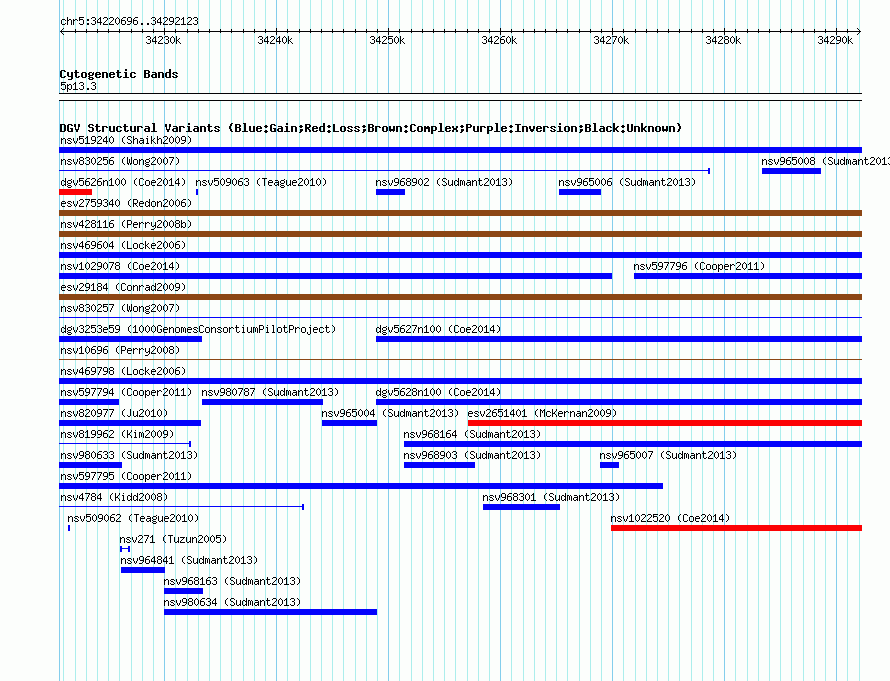890x681 pixels.
Task: Select the Cytogenetic Bands track title
Action: point(119,74)
